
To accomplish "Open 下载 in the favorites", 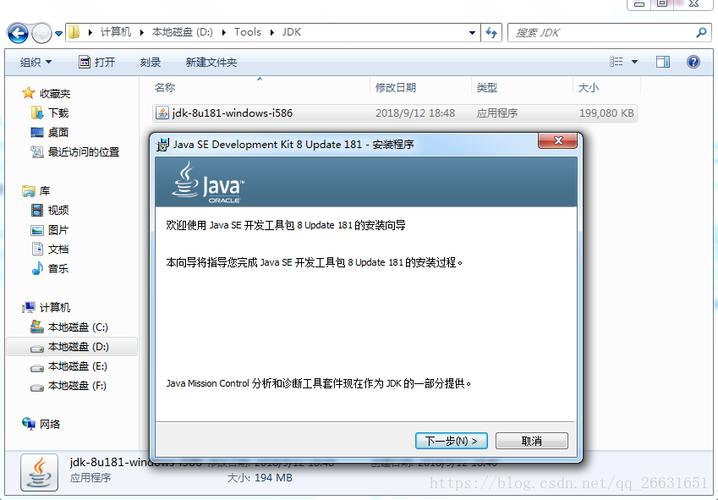I will pos(49,113).
